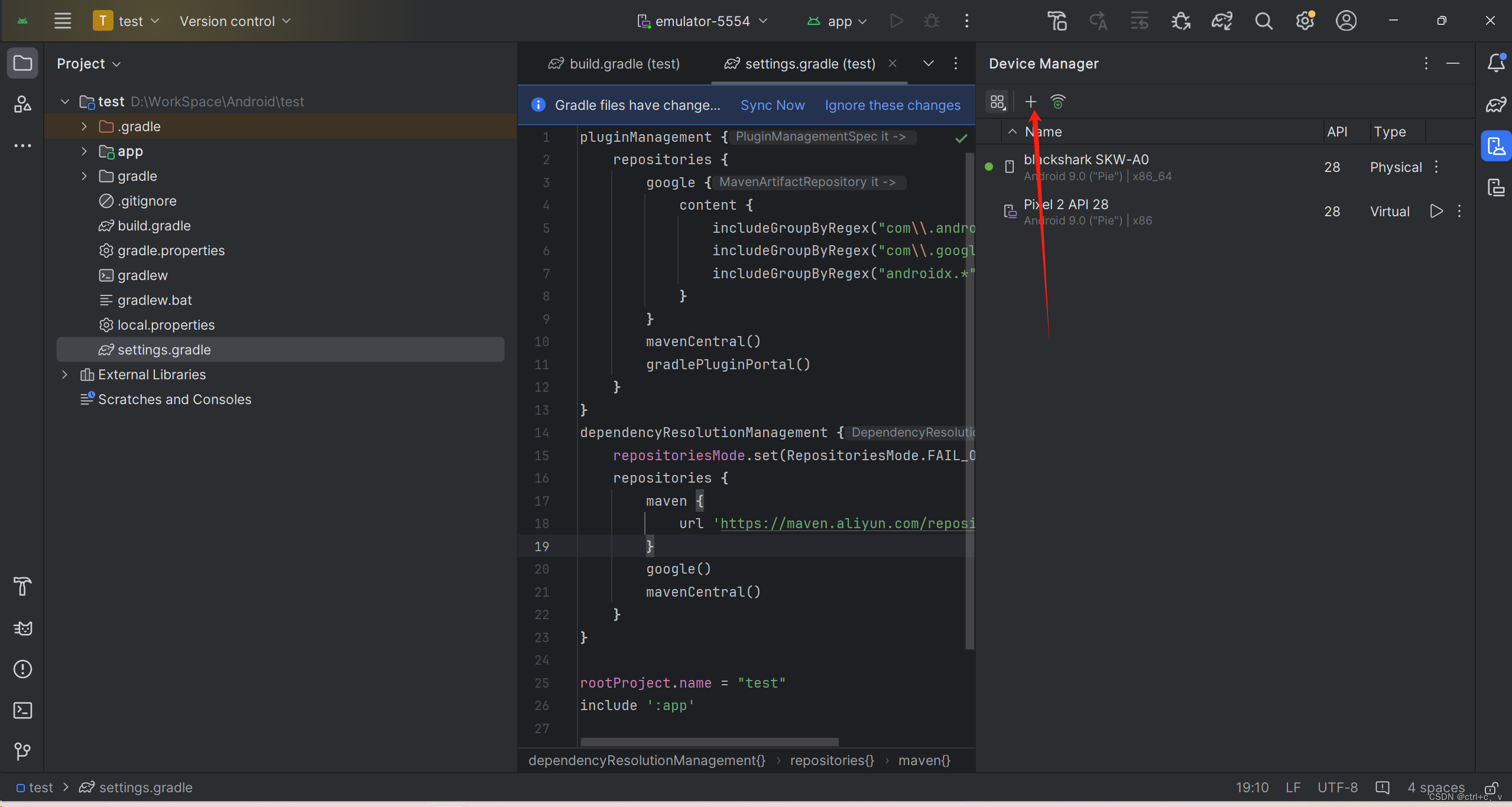
Task: Open the Build hammer tool window
Action: 22,586
